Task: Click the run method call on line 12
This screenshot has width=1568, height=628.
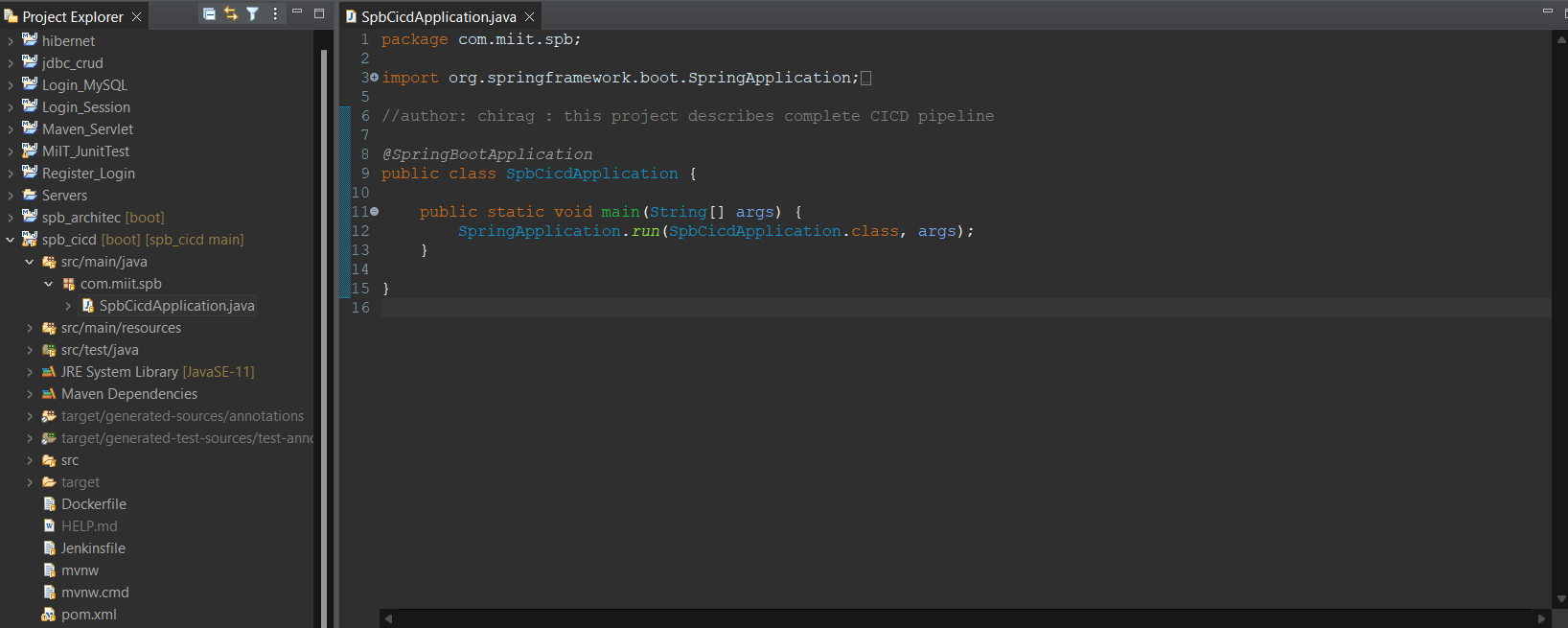Action: click(x=645, y=231)
